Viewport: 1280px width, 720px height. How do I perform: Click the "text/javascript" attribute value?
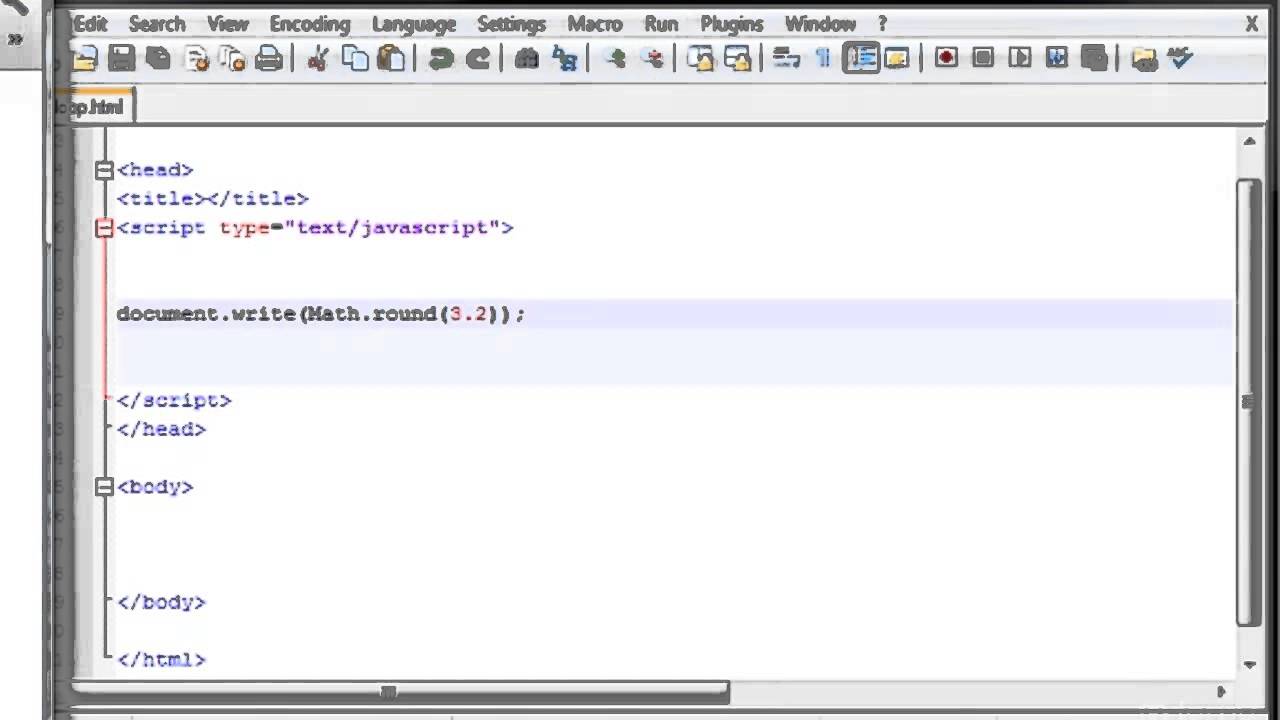tap(392, 228)
